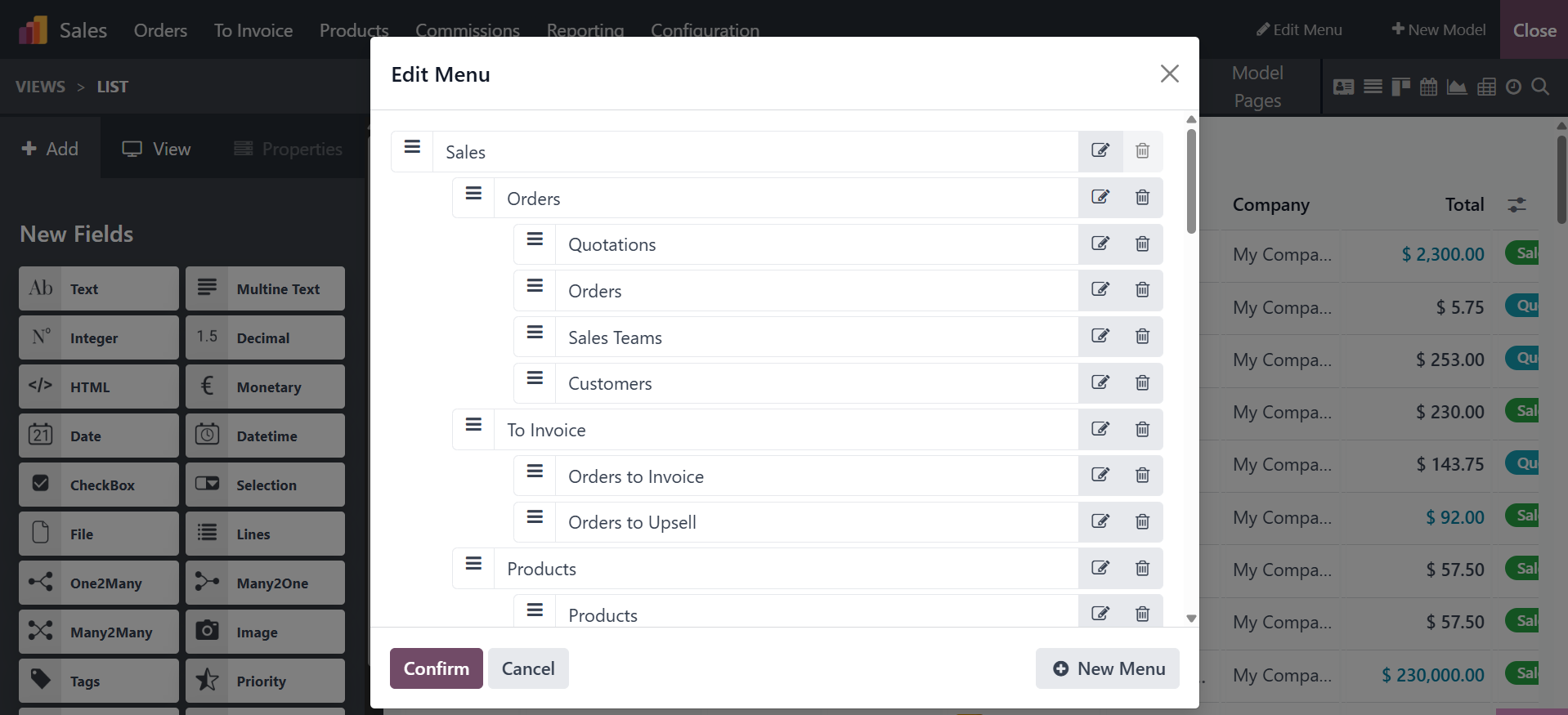Select the Pivot view icon
The width and height of the screenshot is (1568, 715).
pos(1486,87)
